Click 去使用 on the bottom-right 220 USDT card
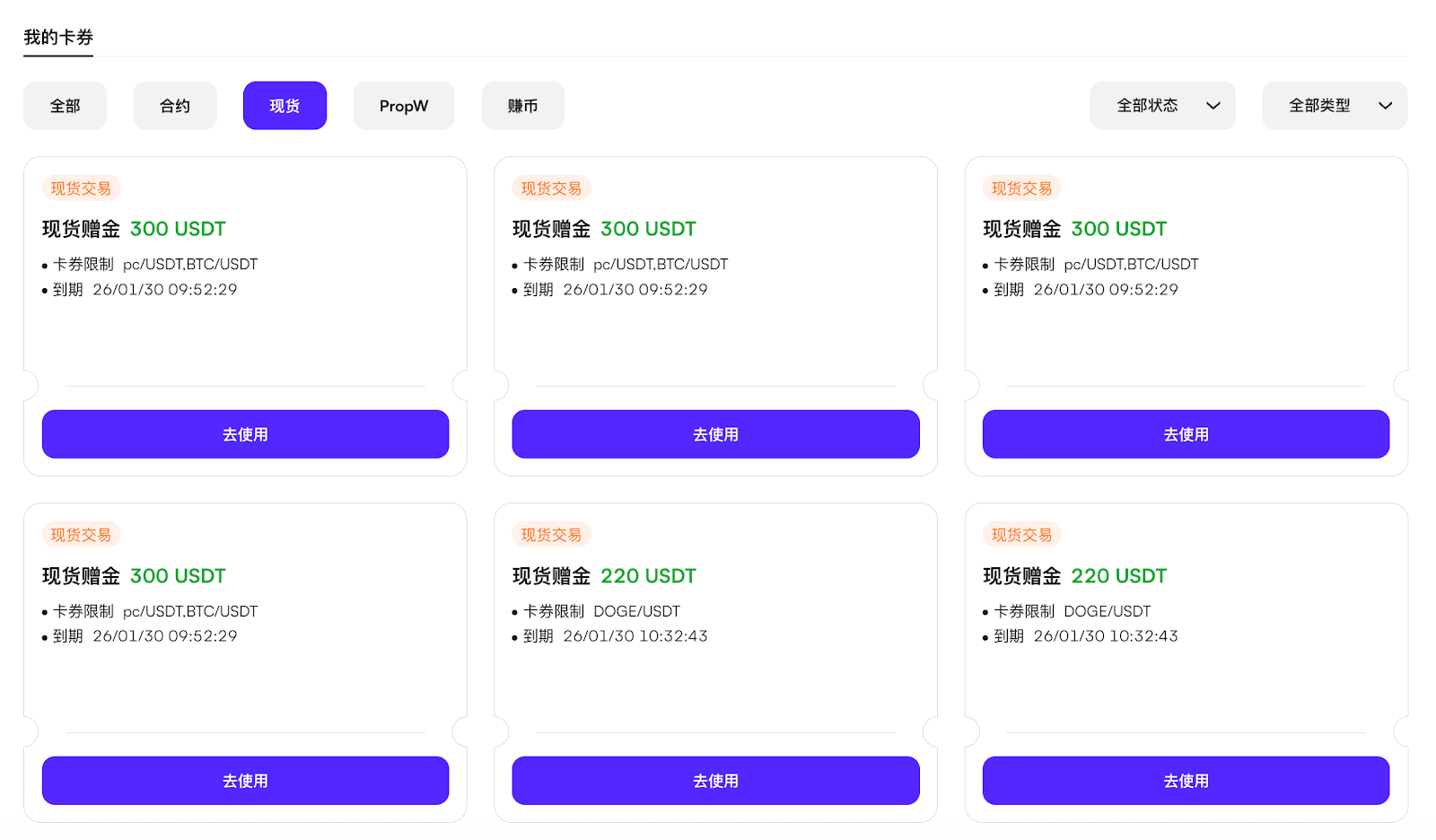 point(1186,781)
